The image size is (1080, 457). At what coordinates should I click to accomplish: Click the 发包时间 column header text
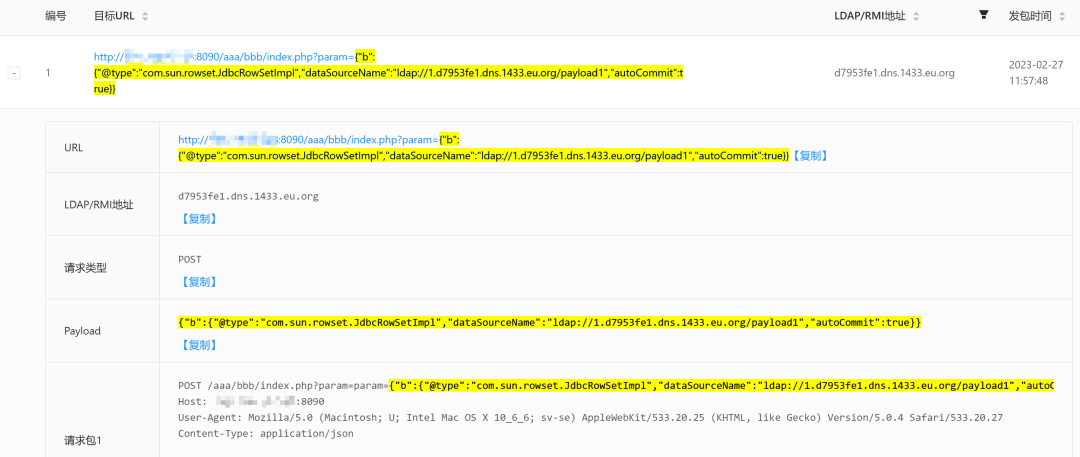tap(1030, 17)
